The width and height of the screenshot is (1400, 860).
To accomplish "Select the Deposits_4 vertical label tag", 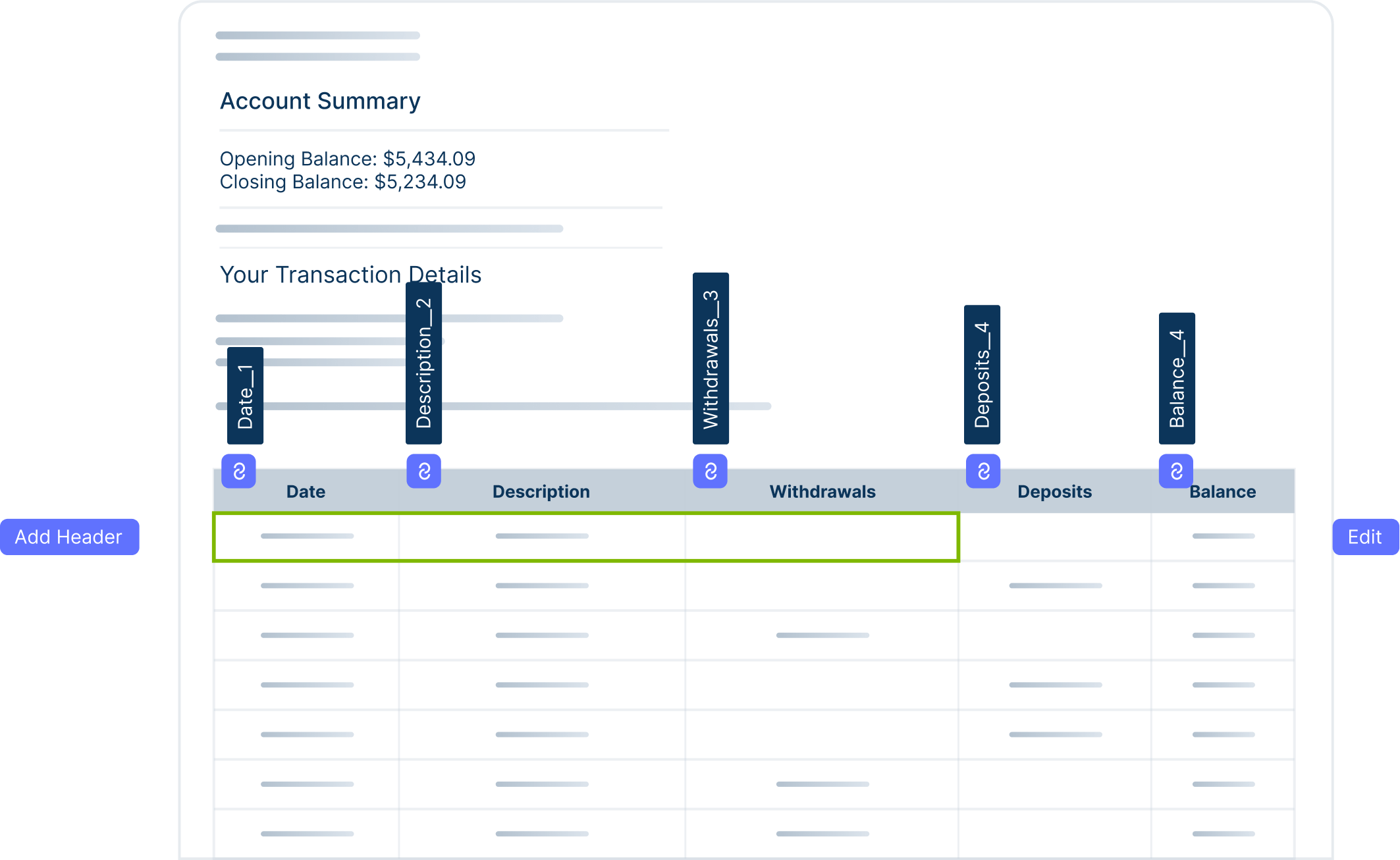I will point(982,374).
